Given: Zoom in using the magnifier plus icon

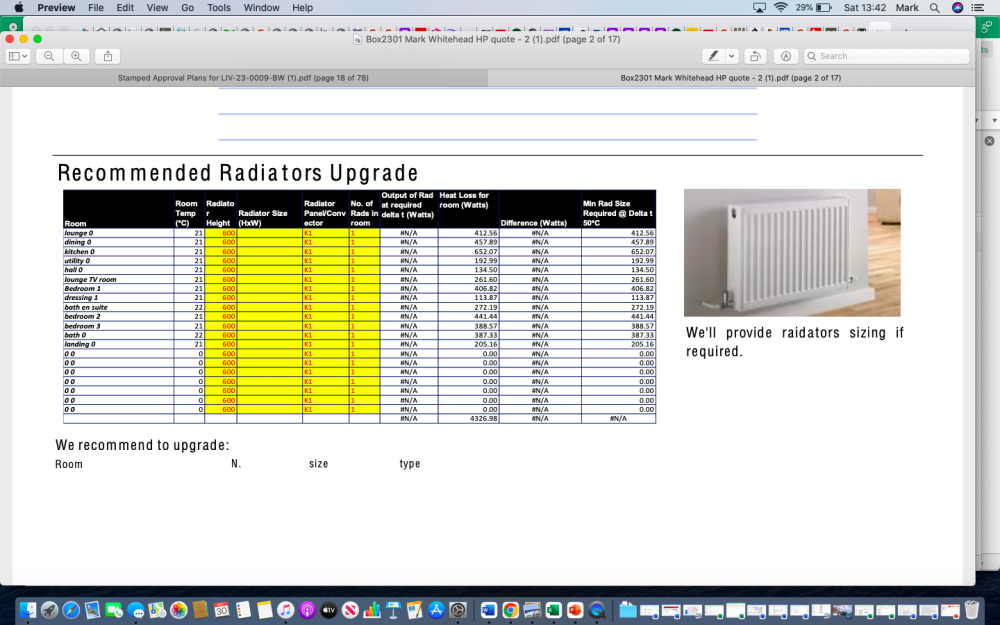Looking at the screenshot, I should pos(76,56).
